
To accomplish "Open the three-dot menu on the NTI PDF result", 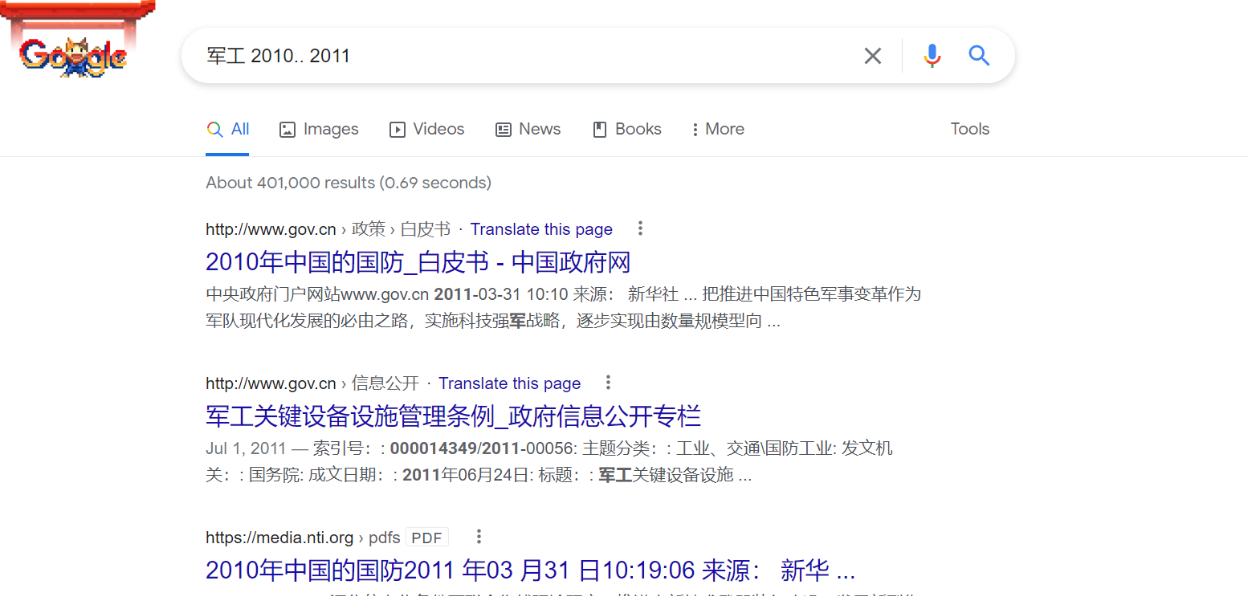I will click(x=478, y=536).
